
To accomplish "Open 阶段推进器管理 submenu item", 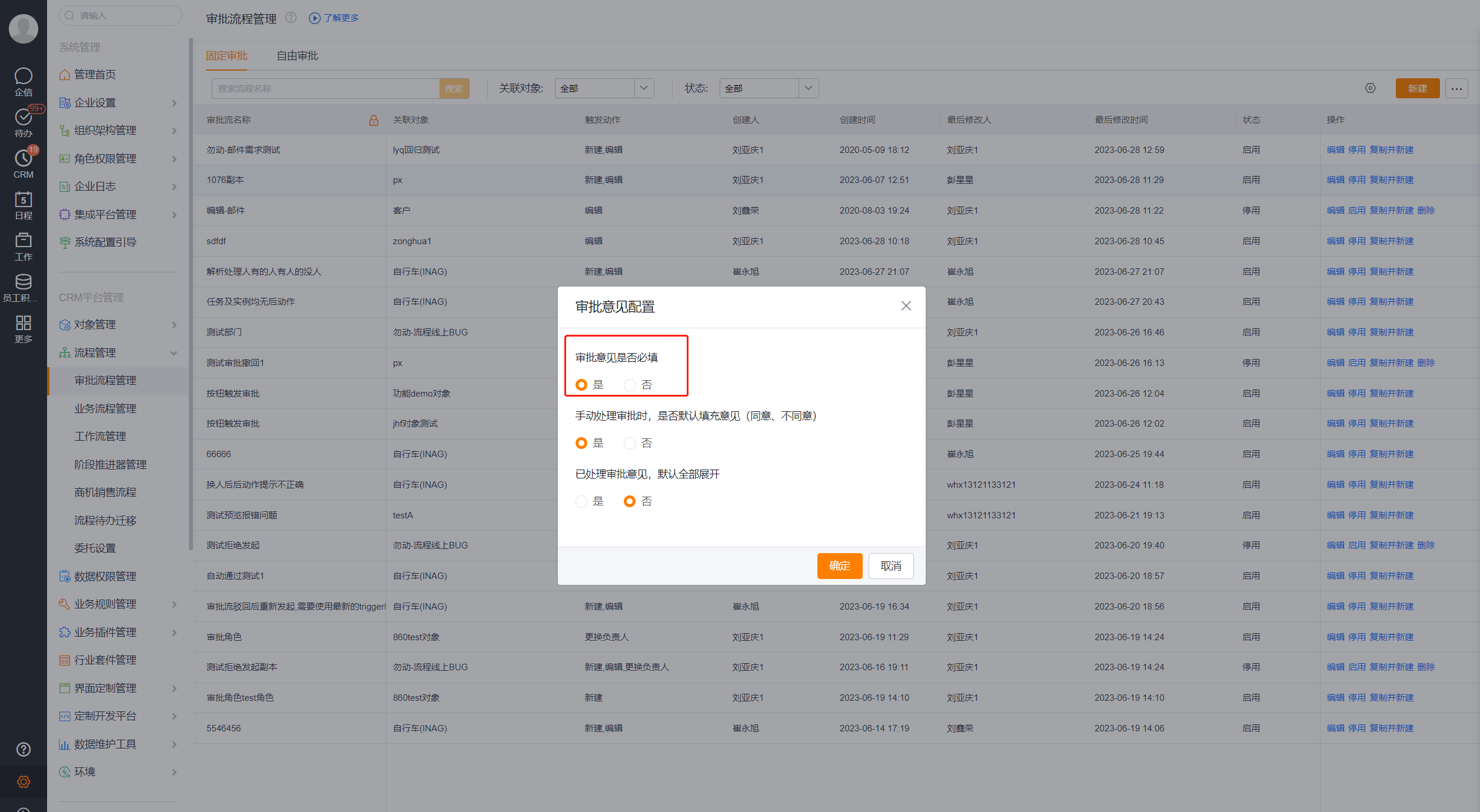I will [111, 465].
